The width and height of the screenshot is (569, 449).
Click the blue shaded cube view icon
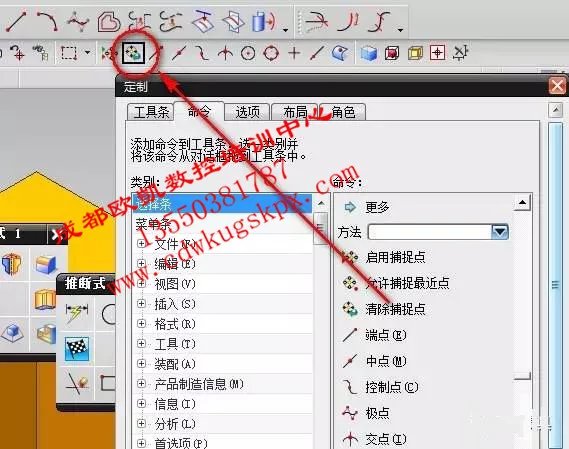pos(369,53)
